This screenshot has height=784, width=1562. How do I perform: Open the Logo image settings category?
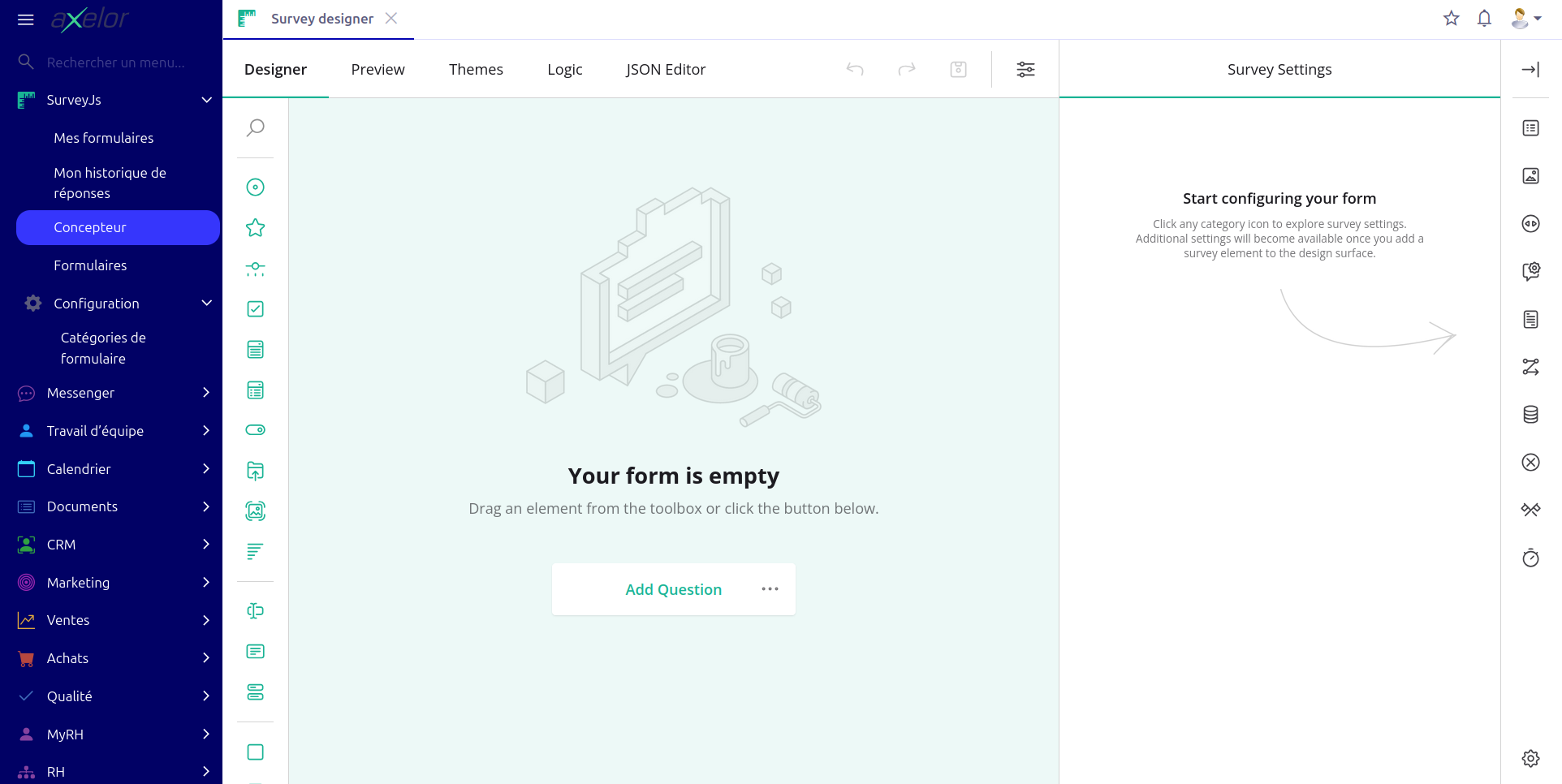(x=1530, y=175)
